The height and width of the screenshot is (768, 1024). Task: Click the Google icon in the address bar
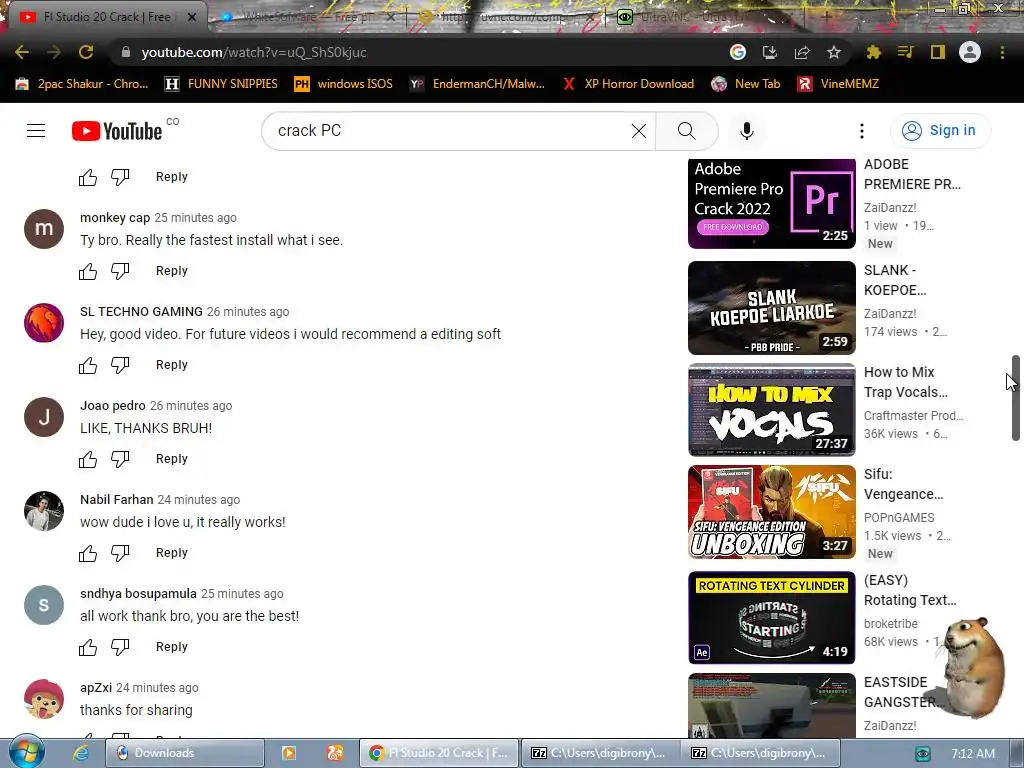738,52
